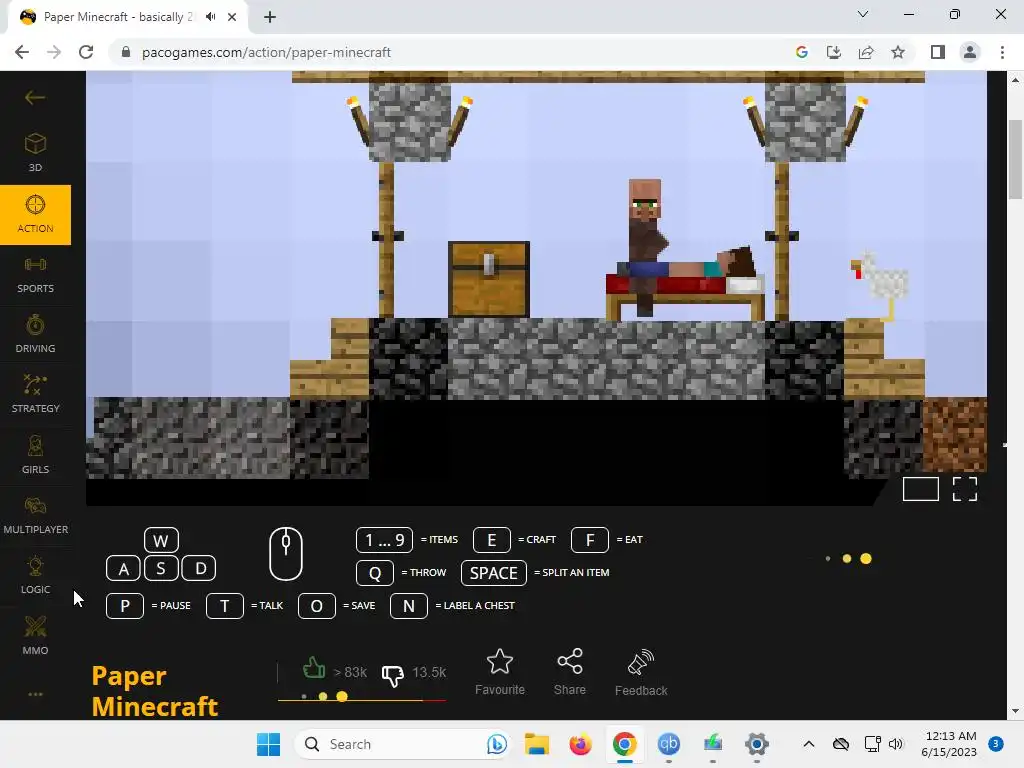Open the Girls games category
The image size is (1024, 768).
coord(35,455)
